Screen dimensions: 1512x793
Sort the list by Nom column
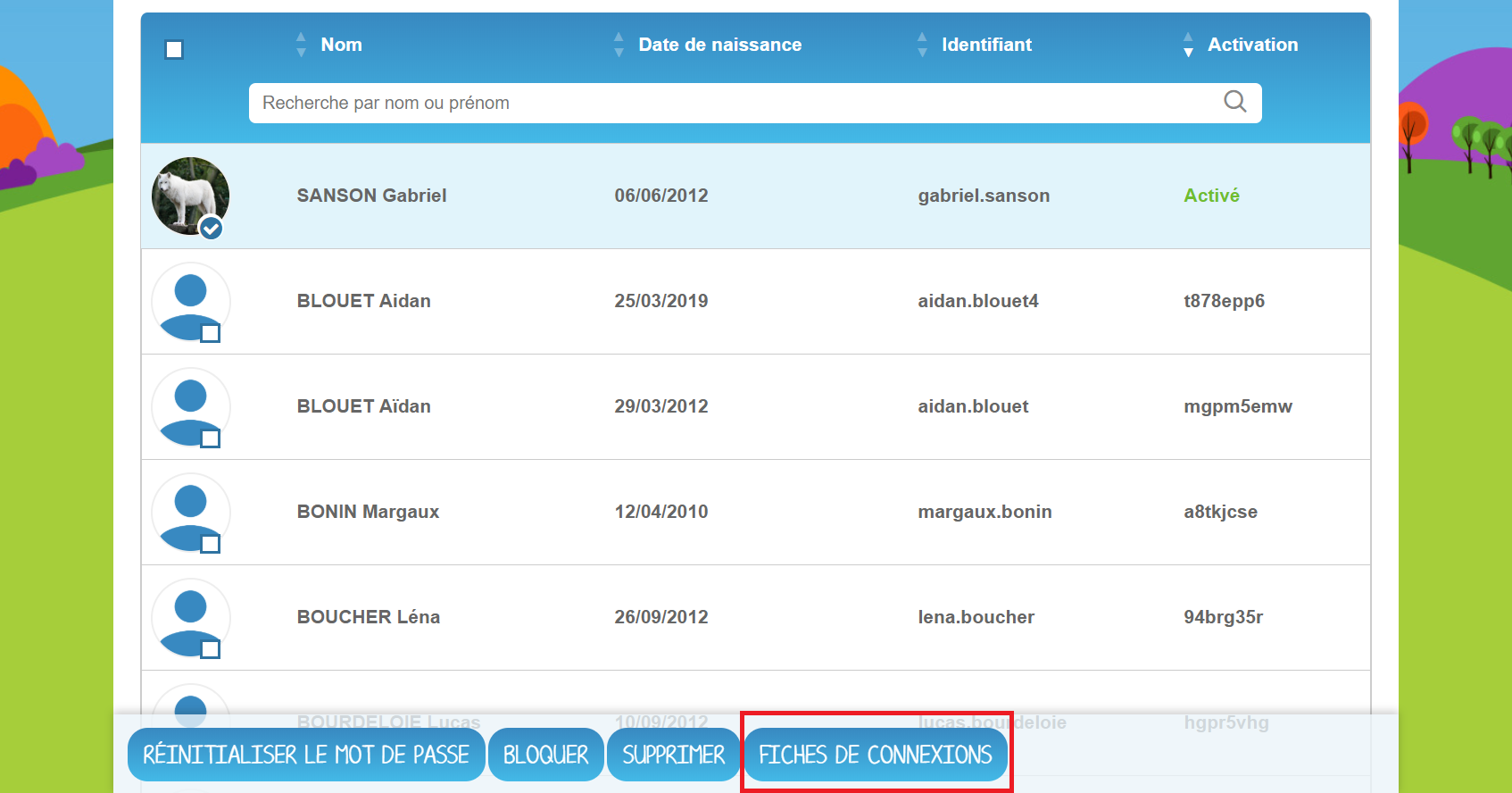click(340, 45)
